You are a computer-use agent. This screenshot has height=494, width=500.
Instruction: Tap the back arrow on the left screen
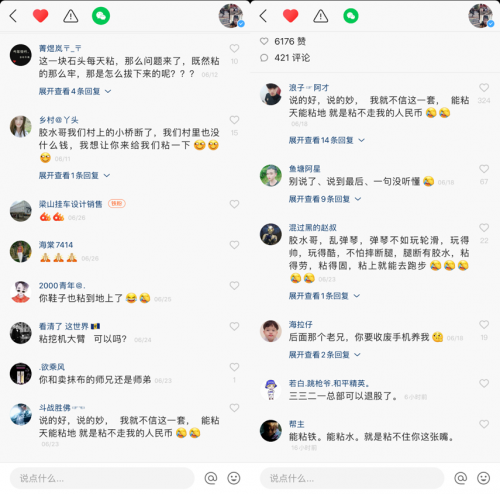[x=13, y=16]
